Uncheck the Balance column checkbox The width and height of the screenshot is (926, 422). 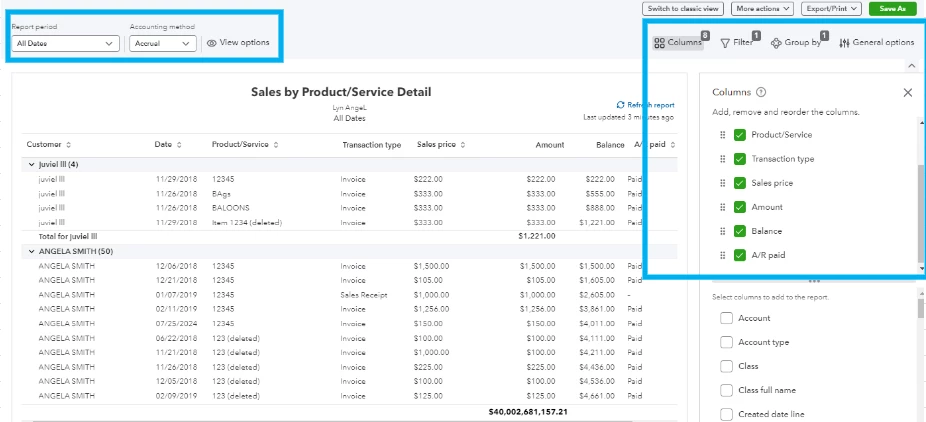[x=739, y=231]
